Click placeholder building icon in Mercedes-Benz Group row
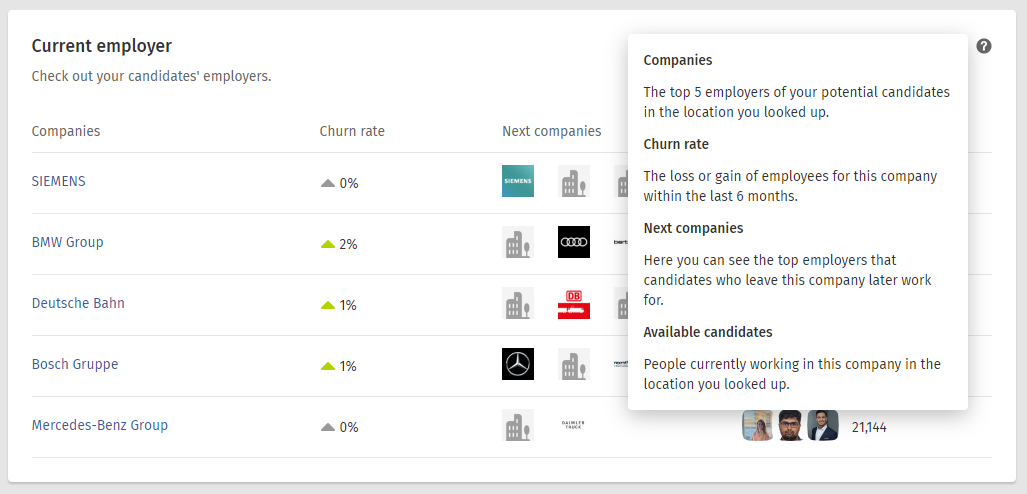The image size is (1027, 494). coord(518,425)
